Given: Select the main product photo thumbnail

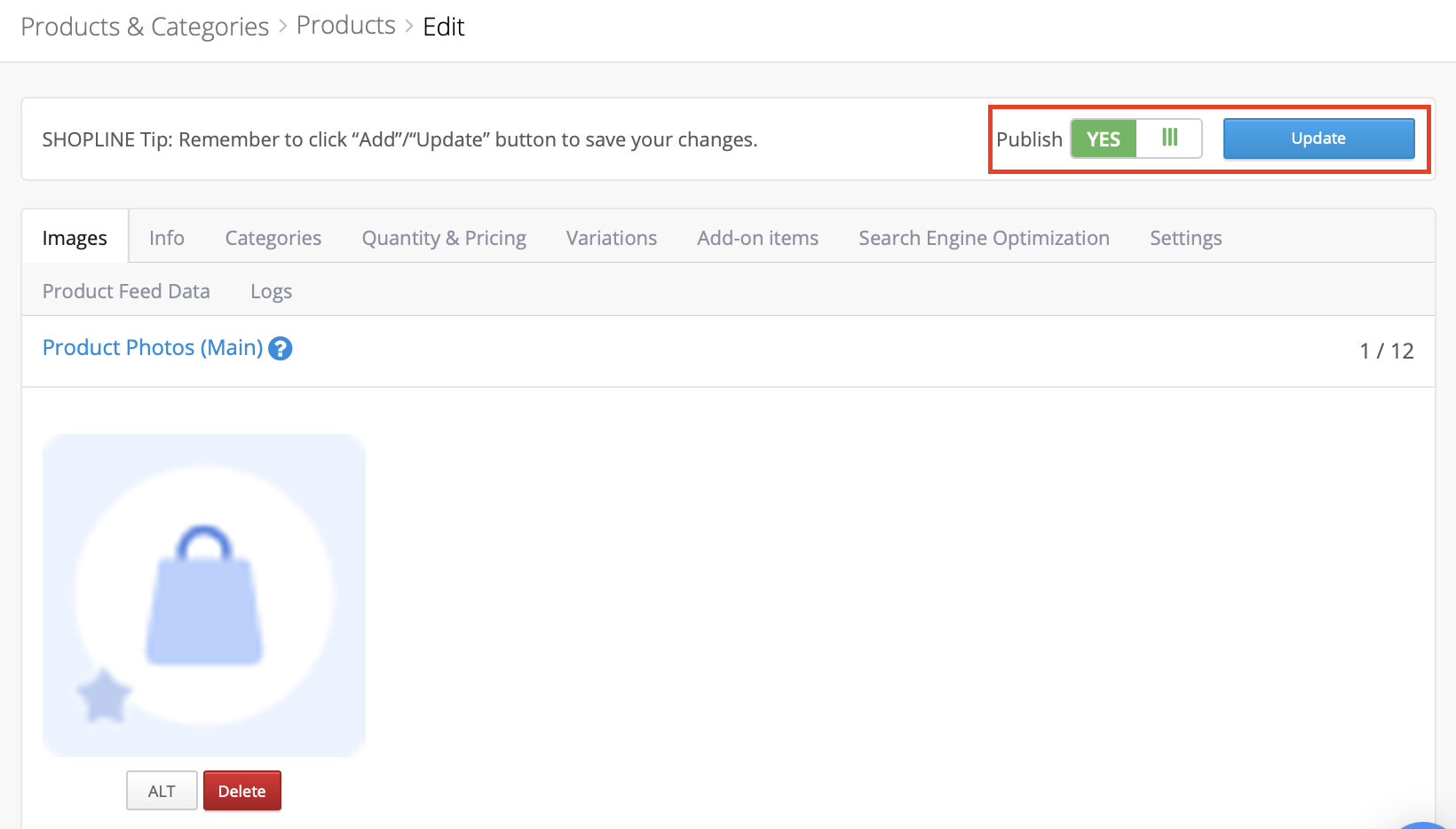Looking at the screenshot, I should click(204, 596).
